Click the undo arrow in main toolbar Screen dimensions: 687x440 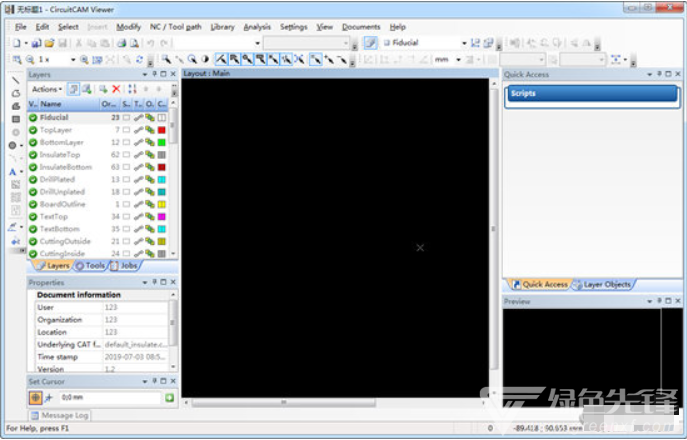[x=150, y=43]
